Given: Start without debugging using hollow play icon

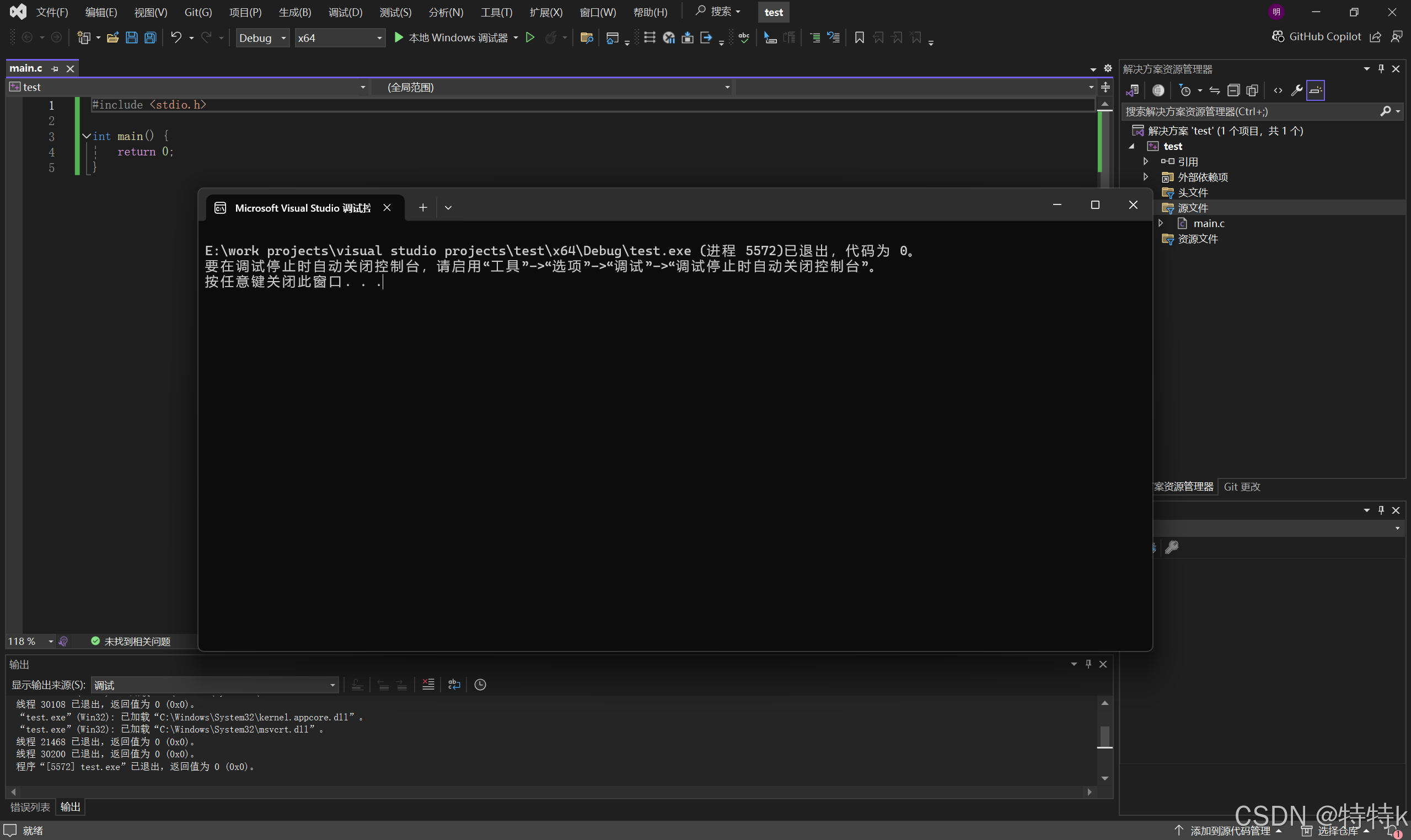Looking at the screenshot, I should [530, 38].
